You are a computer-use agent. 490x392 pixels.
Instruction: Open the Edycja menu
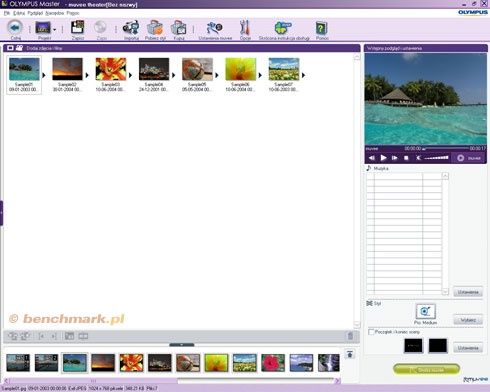(19, 13)
